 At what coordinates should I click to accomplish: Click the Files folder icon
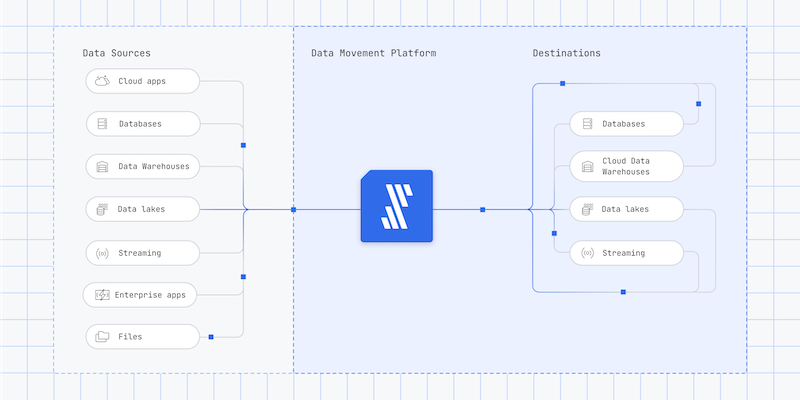(x=102, y=337)
